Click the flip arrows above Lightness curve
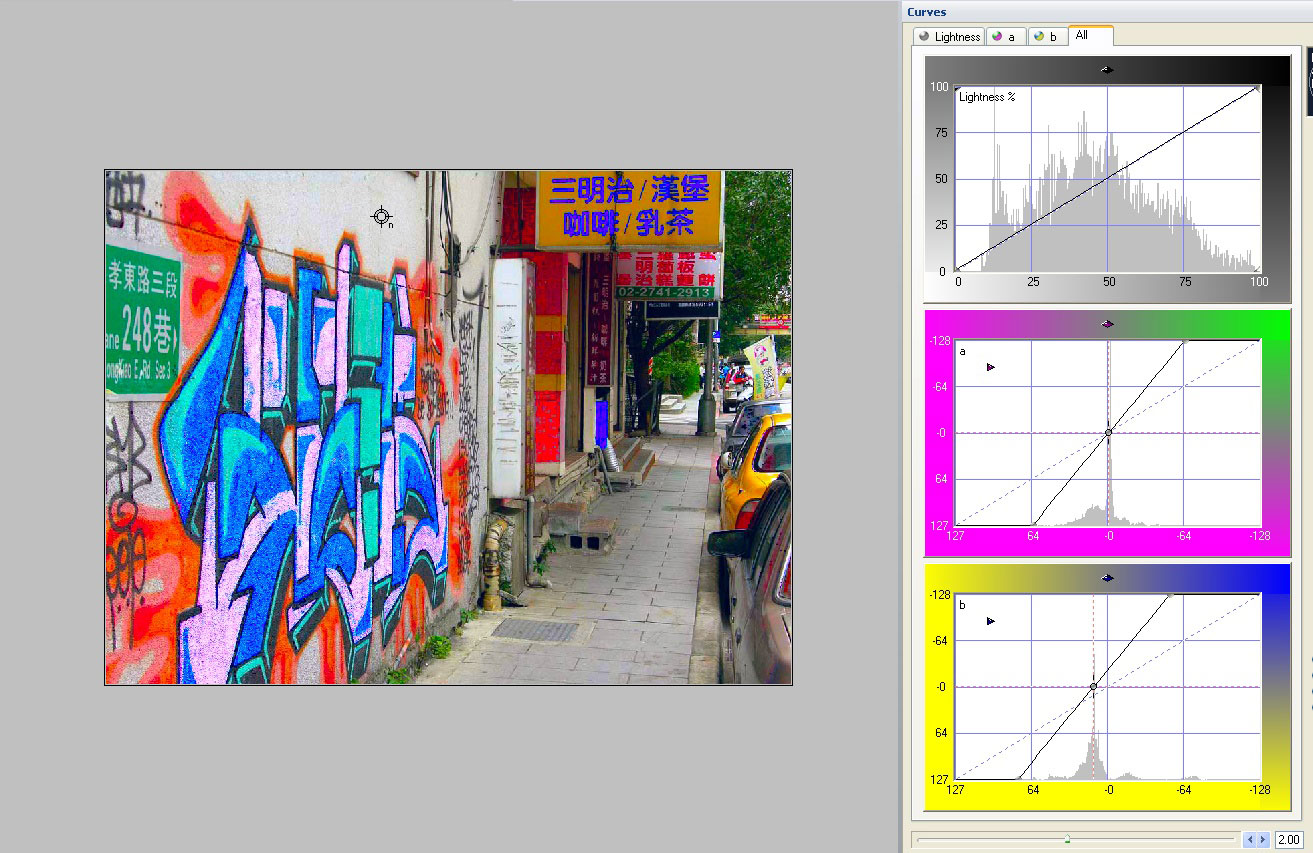This screenshot has height=853, width=1313. click(x=1106, y=69)
